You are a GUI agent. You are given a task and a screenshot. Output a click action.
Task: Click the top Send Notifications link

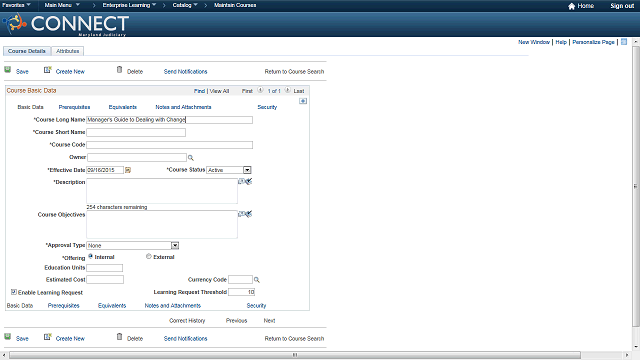(185, 71)
